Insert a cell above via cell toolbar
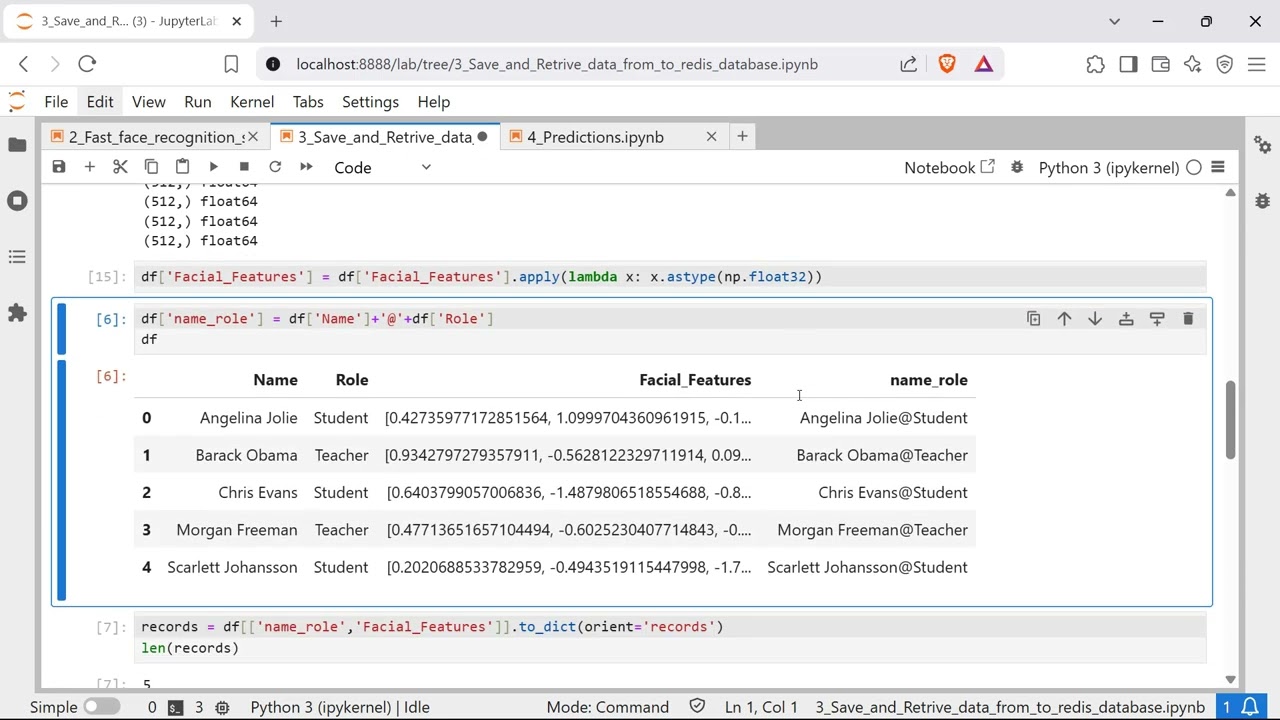The width and height of the screenshot is (1280, 720). coord(1126,318)
